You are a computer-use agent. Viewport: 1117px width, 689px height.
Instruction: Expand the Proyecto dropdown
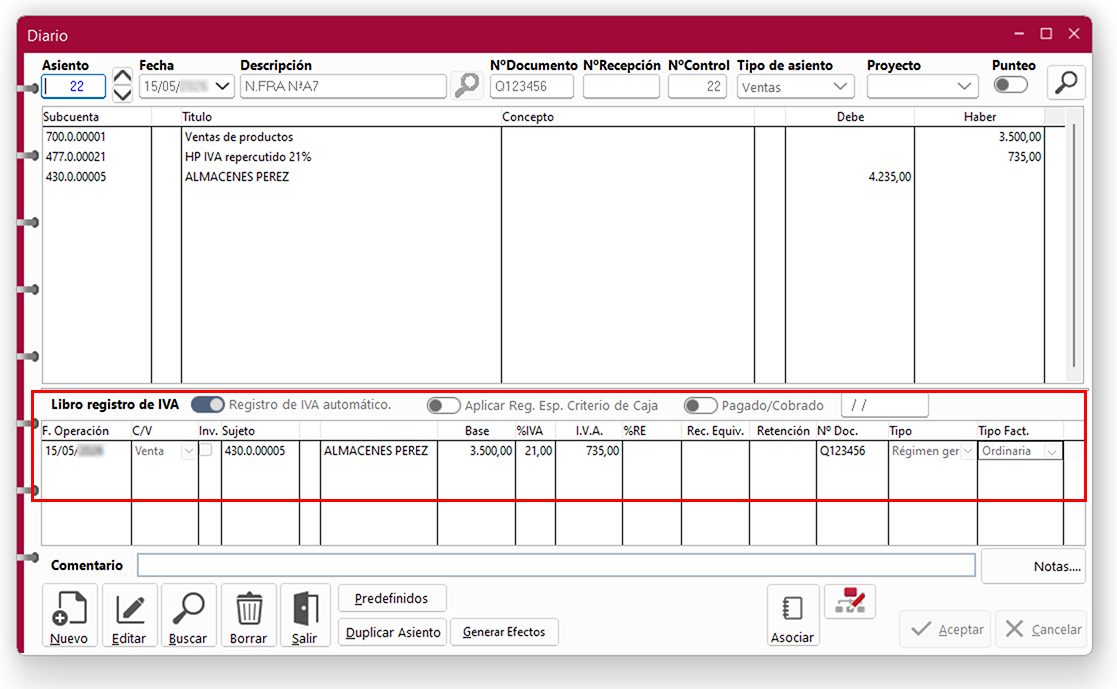922,87
